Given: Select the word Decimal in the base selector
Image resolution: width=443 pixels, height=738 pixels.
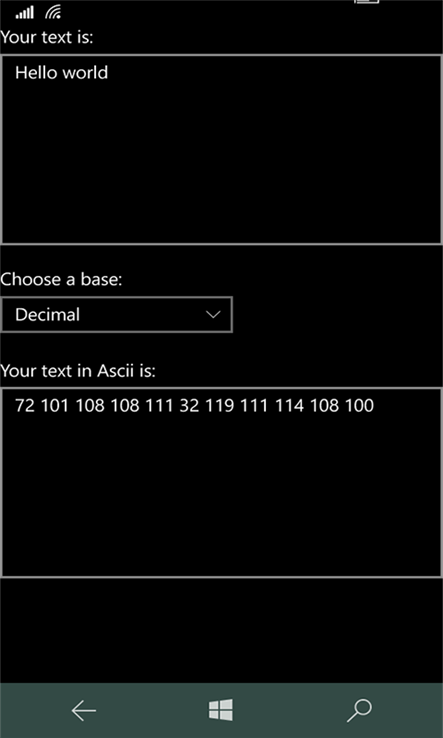Looking at the screenshot, I should (x=47, y=314).
